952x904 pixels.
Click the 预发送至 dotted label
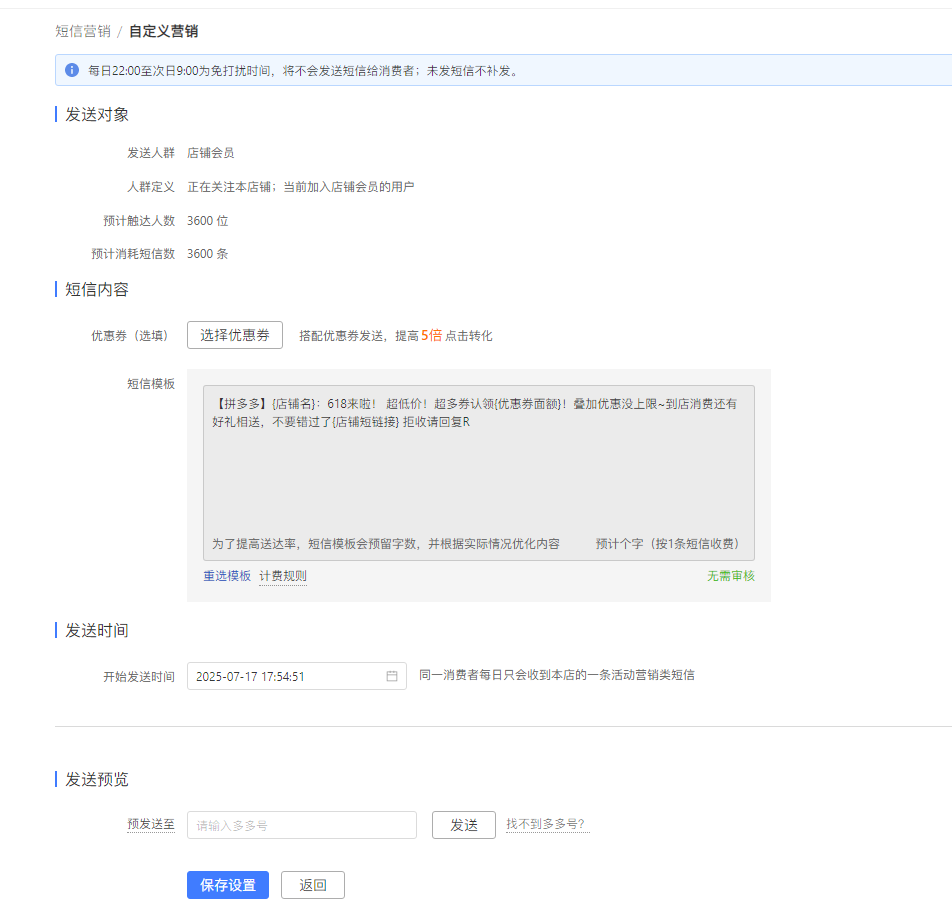click(x=151, y=825)
